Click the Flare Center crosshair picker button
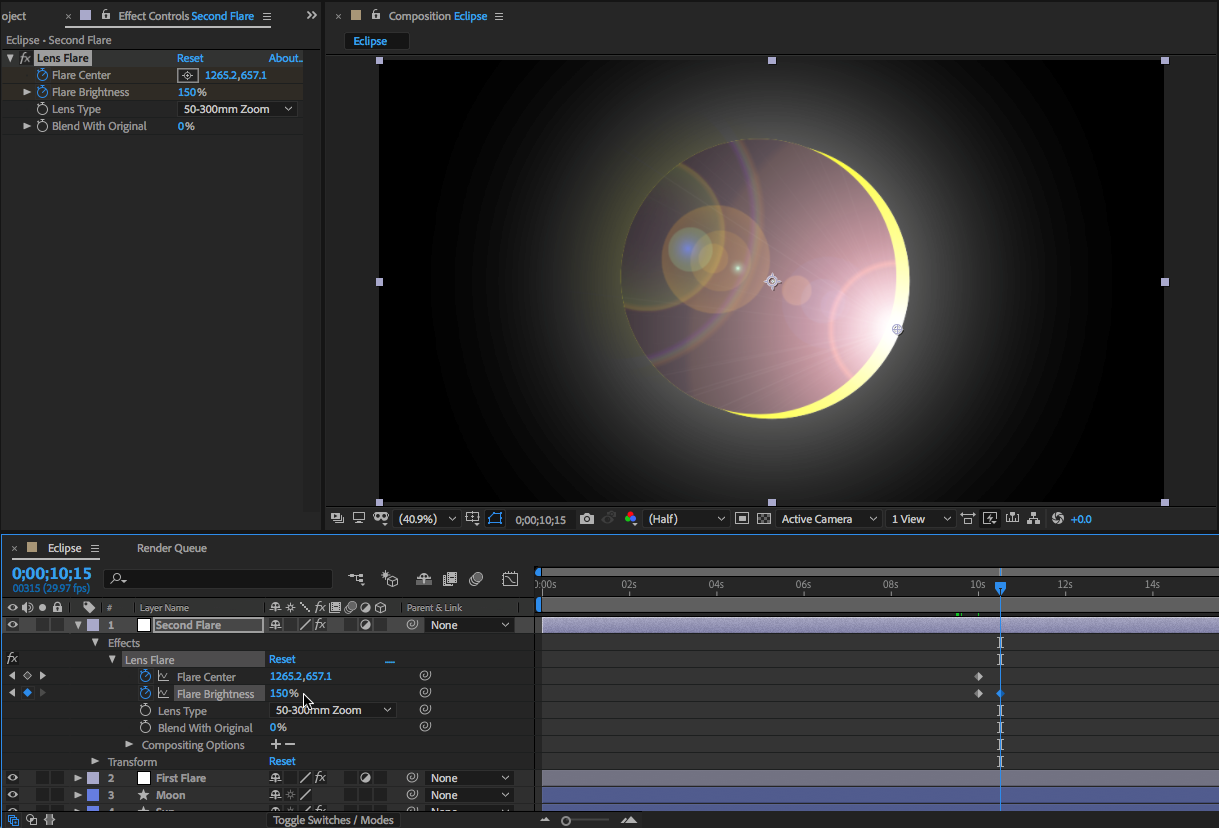Image resolution: width=1219 pixels, height=828 pixels. coord(187,75)
